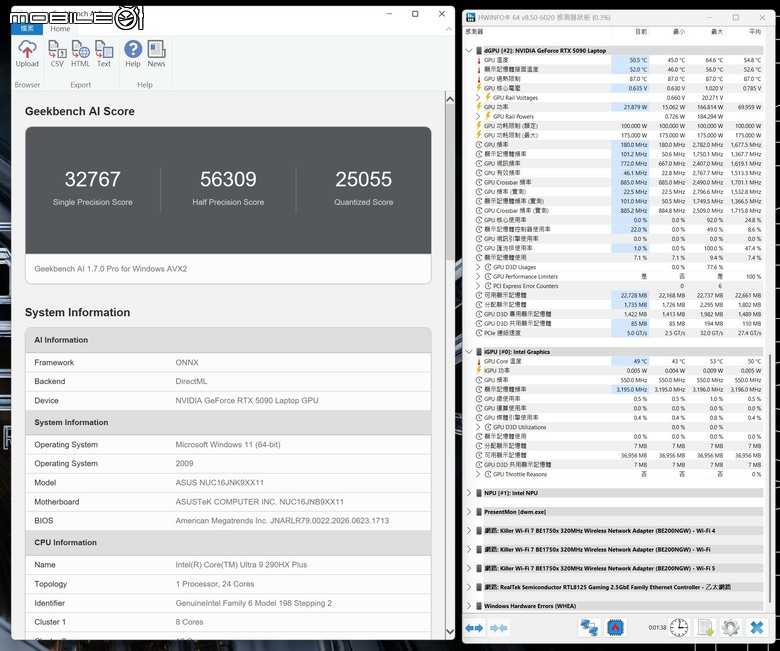The image size is (780, 651).
Task: Click 'GenuineIntel Family 6 Model 198 Stepping 2'
Action: coord(254,603)
